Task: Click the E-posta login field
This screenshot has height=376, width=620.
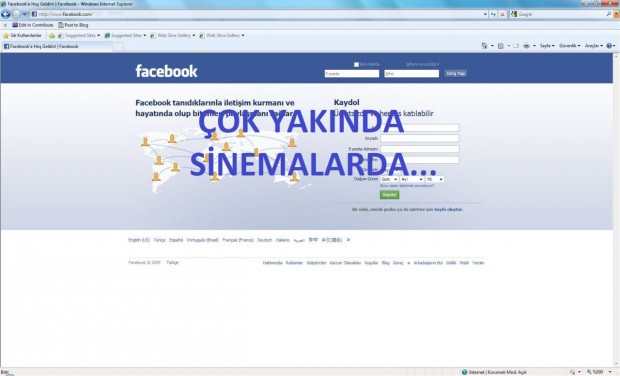Action: (x=352, y=74)
